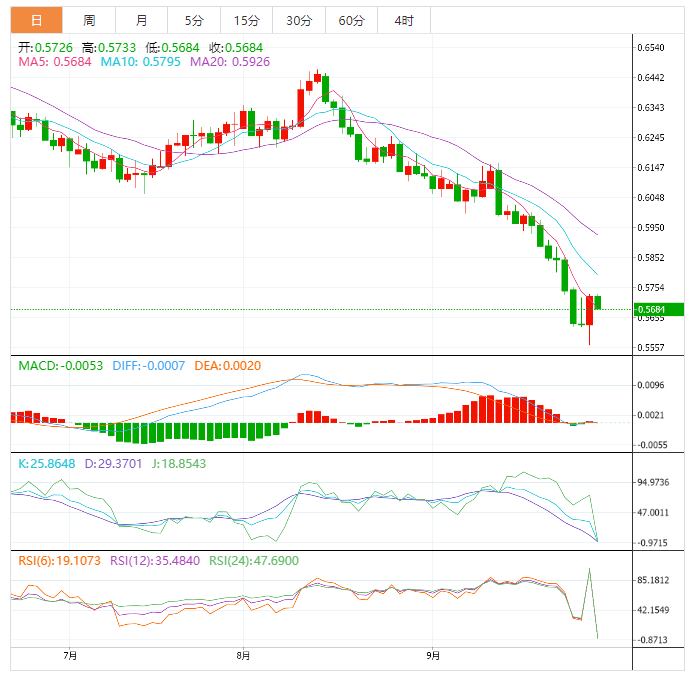The width and height of the screenshot is (693, 678).
Task: Click the 0.5557 price axis label
Action: [x=651, y=348]
